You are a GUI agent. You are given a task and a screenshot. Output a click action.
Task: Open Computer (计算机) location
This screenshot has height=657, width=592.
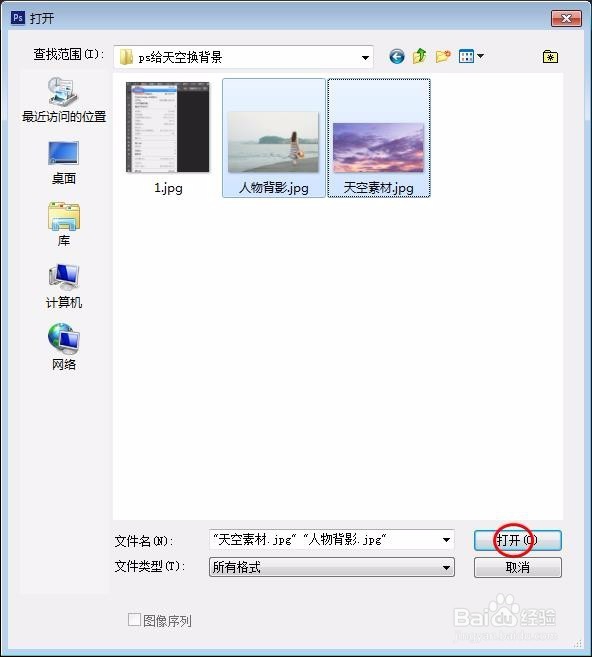coord(64,286)
